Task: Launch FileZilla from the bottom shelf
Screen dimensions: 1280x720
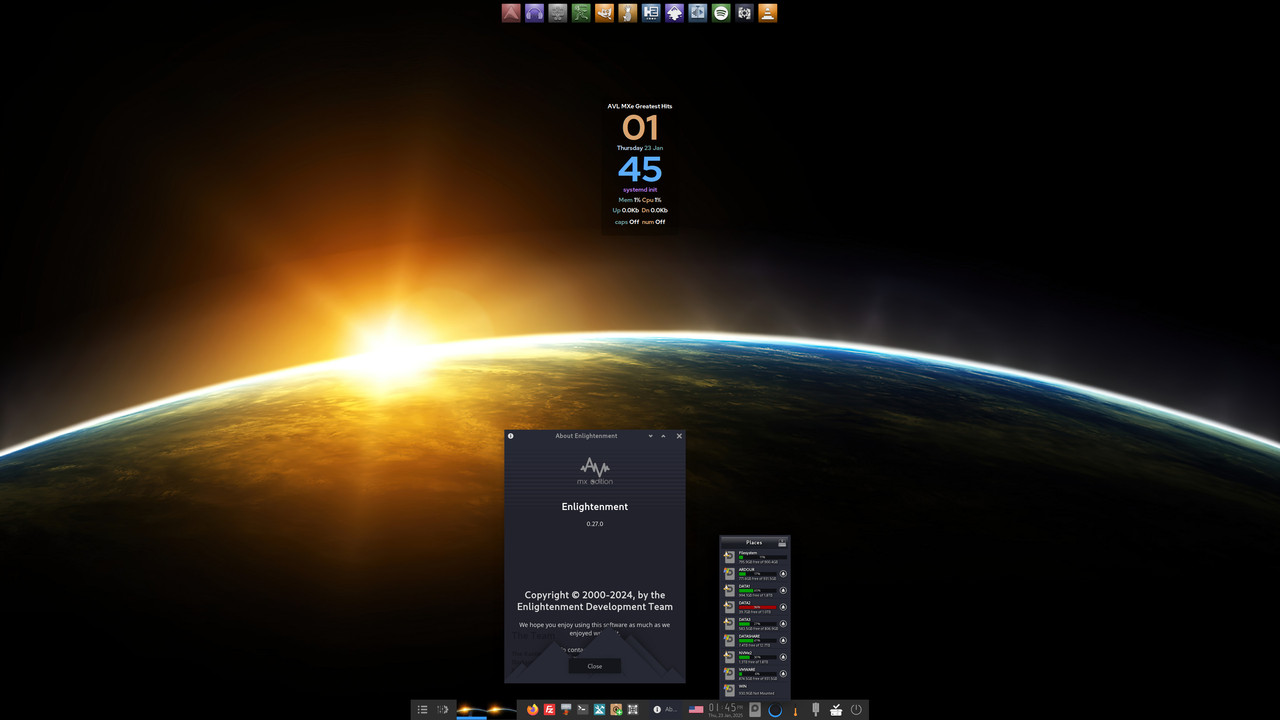Action: 549,710
